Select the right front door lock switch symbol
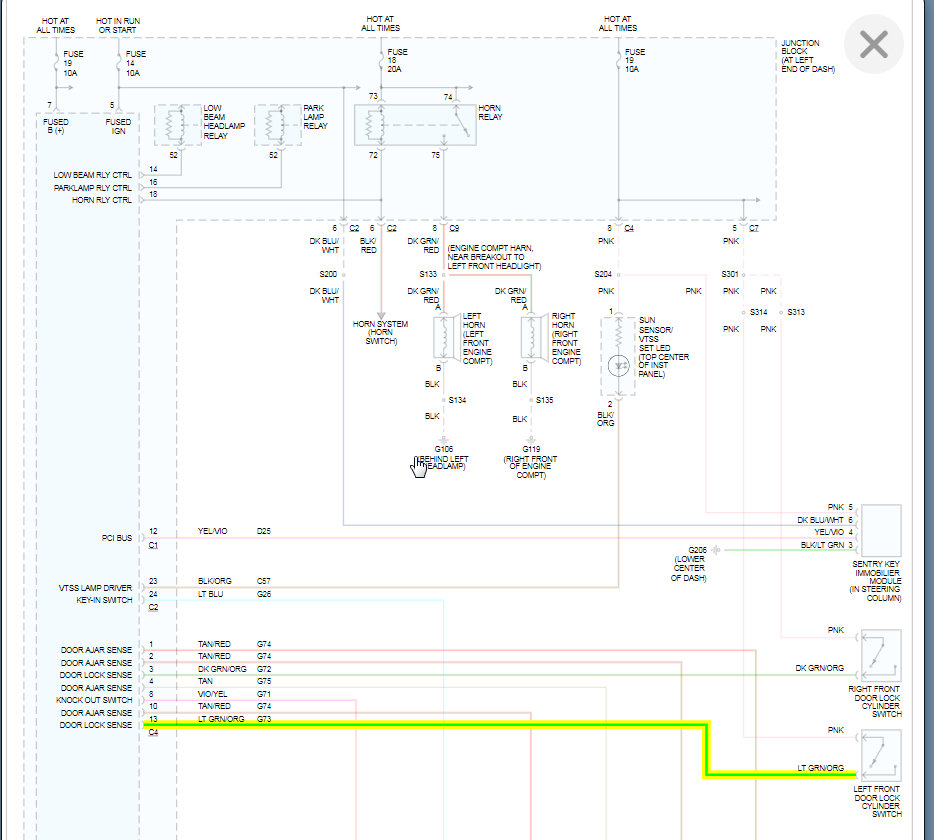Viewport: 934px width, 840px height. click(881, 656)
